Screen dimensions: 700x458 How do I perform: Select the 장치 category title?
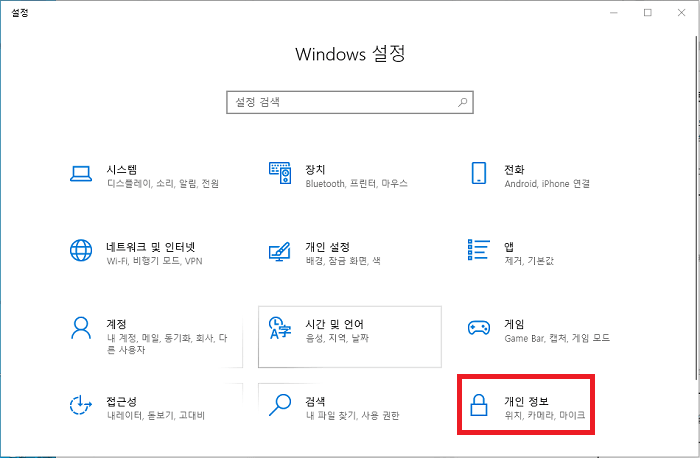(315, 170)
